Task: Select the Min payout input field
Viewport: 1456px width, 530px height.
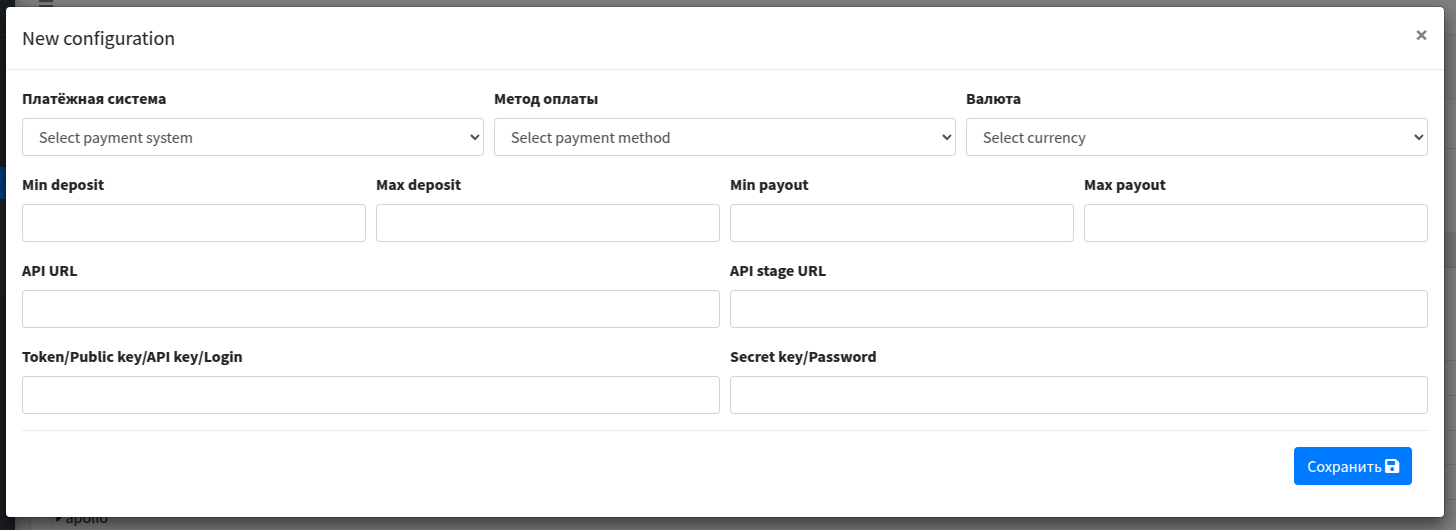Action: click(x=902, y=223)
